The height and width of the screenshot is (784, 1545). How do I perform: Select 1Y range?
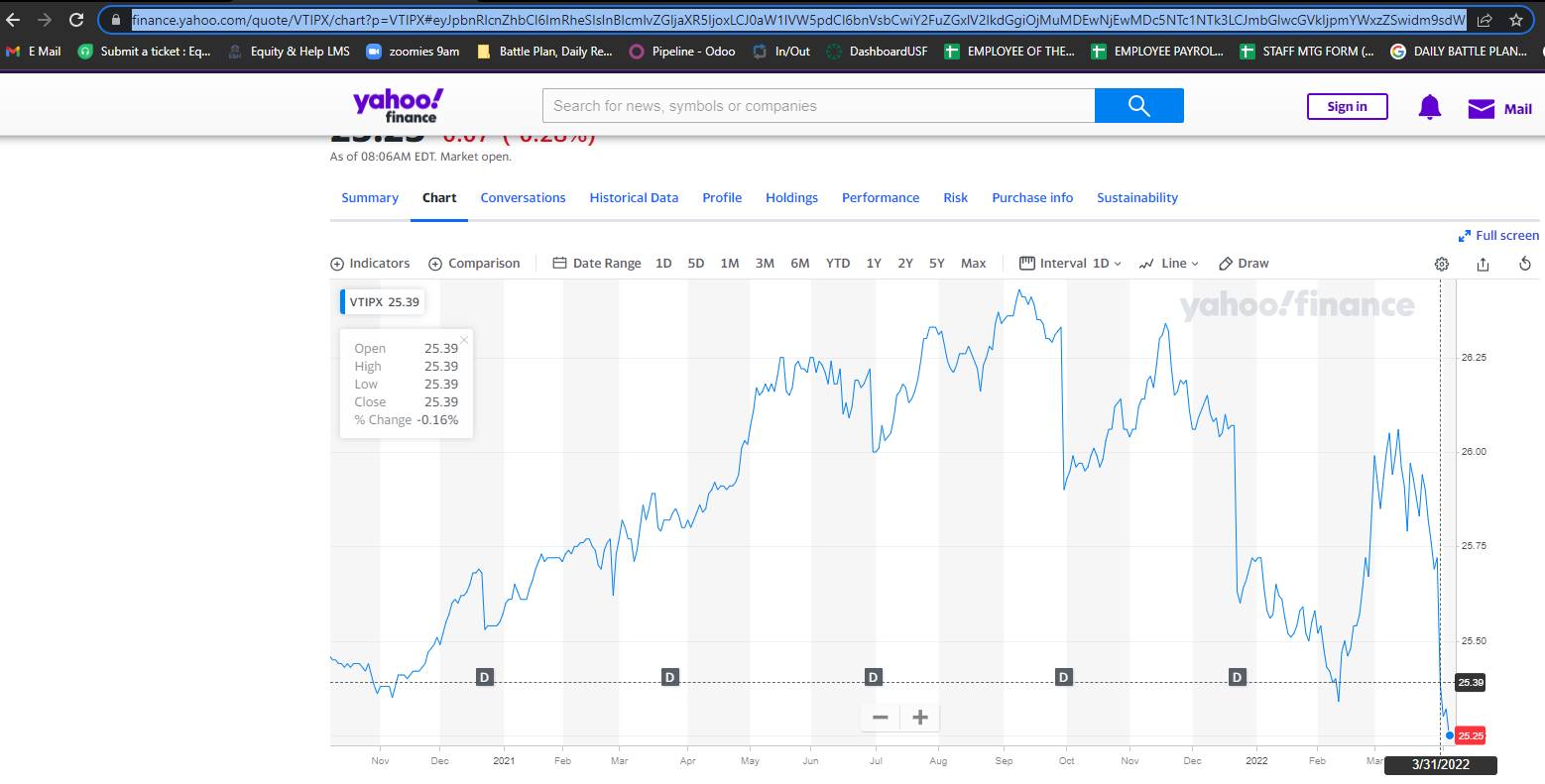pos(874,264)
